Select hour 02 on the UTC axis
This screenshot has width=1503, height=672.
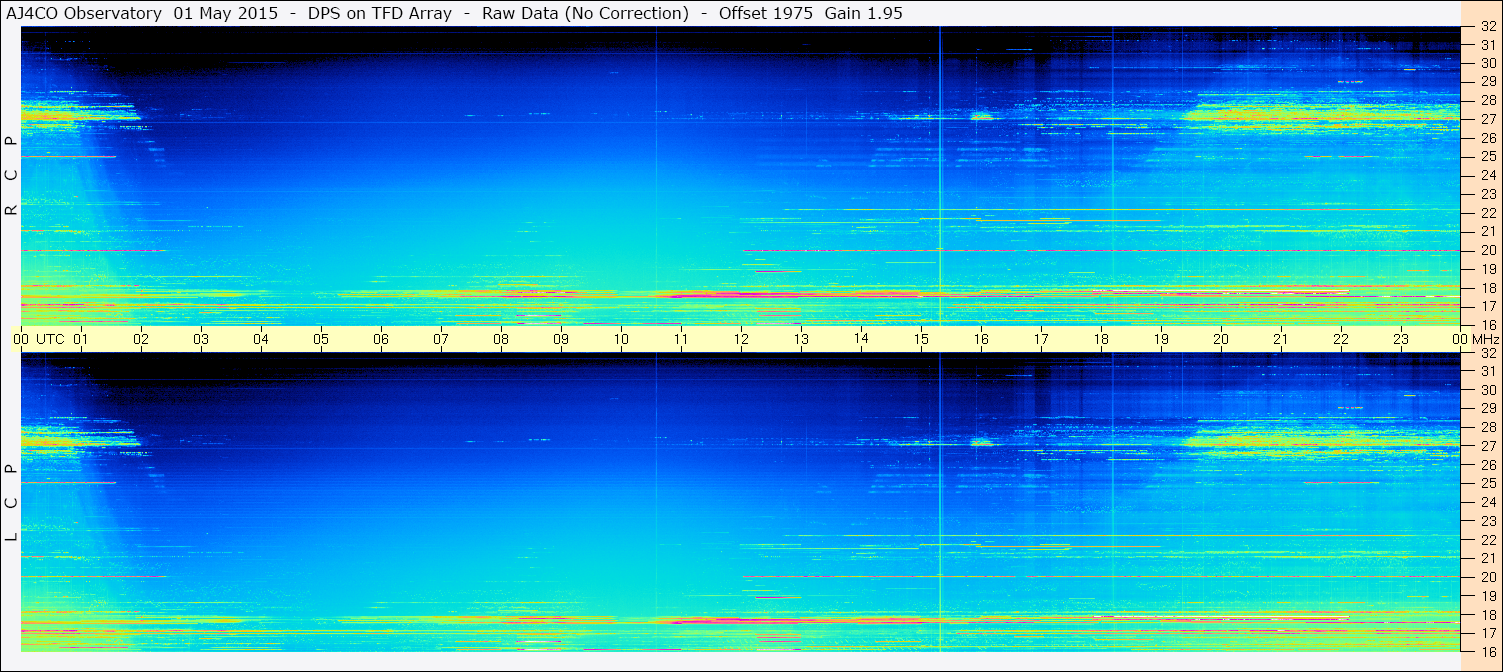point(141,339)
